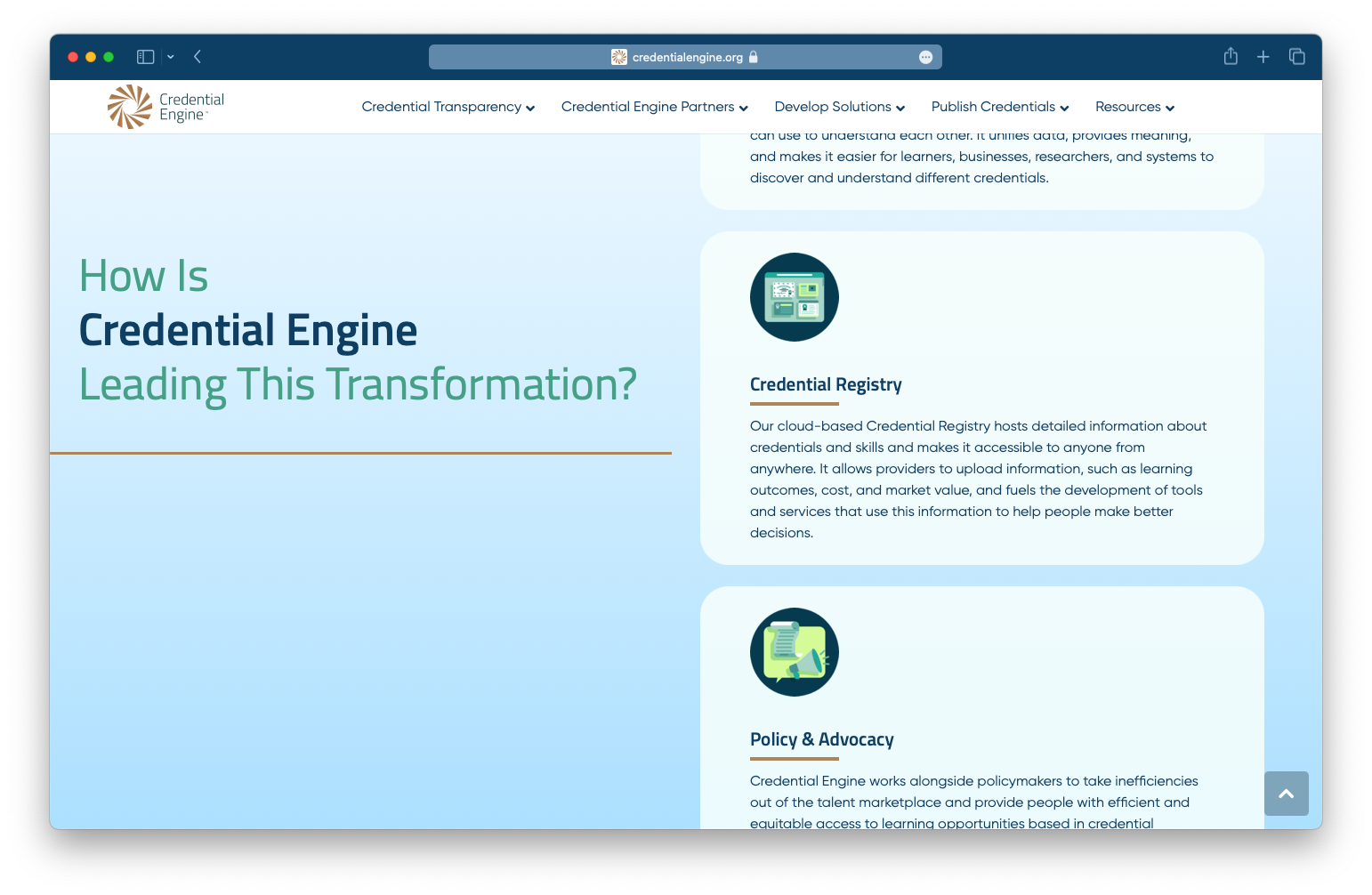Open a new tab with plus button
This screenshot has width=1372, height=895.
(1263, 57)
